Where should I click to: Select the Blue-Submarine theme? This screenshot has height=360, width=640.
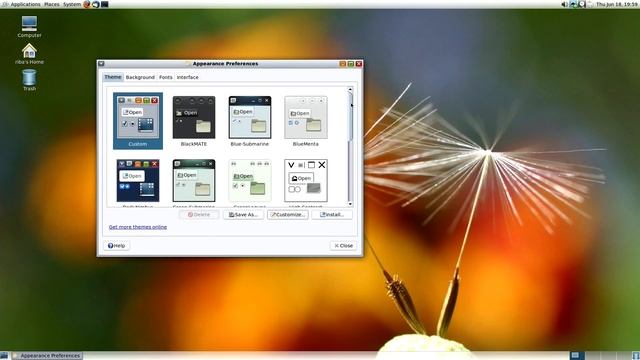click(x=250, y=121)
